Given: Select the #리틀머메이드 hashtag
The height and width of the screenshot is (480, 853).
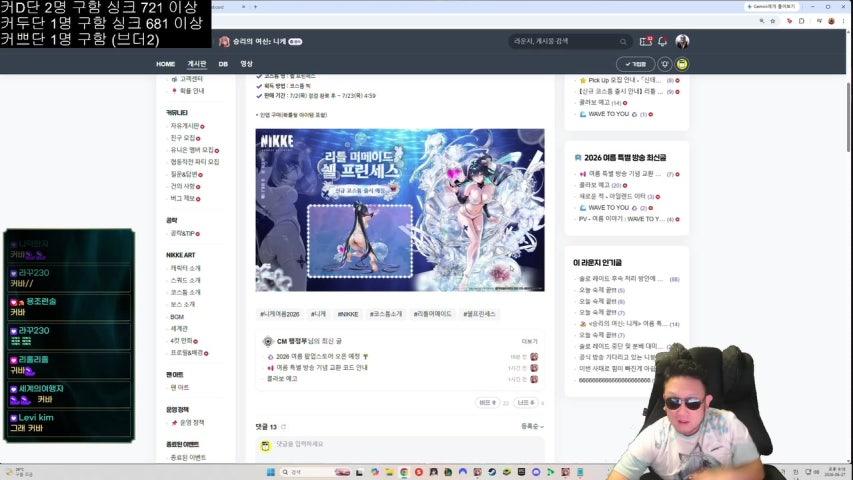Looking at the screenshot, I should 432,314.
